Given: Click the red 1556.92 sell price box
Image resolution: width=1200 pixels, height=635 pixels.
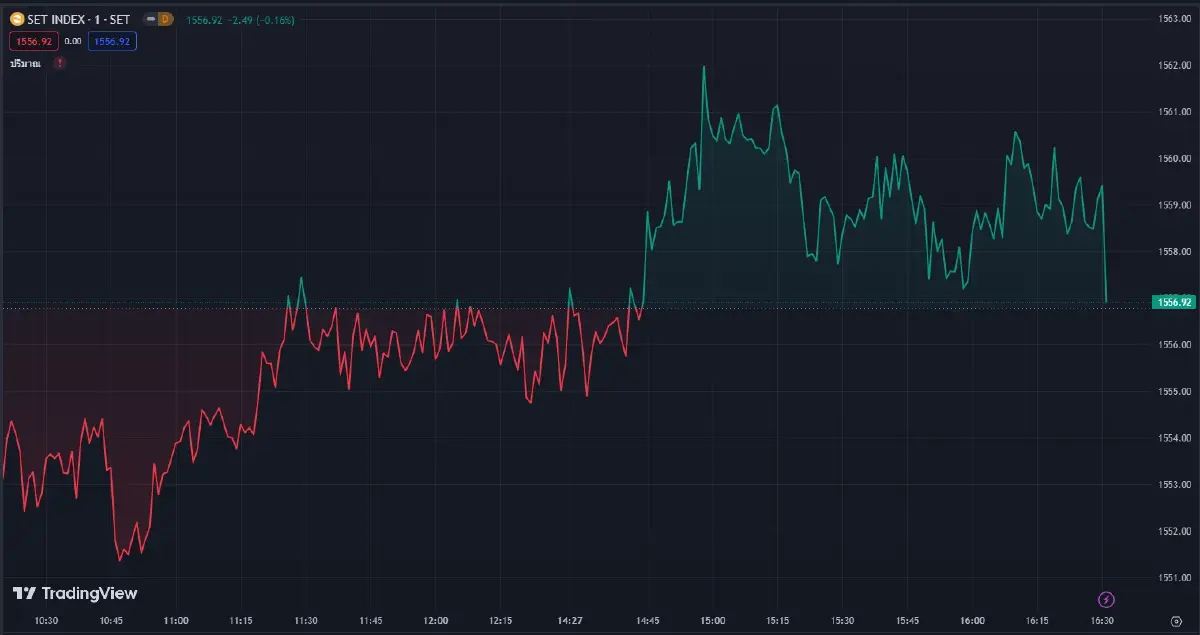Looking at the screenshot, I should [33, 41].
